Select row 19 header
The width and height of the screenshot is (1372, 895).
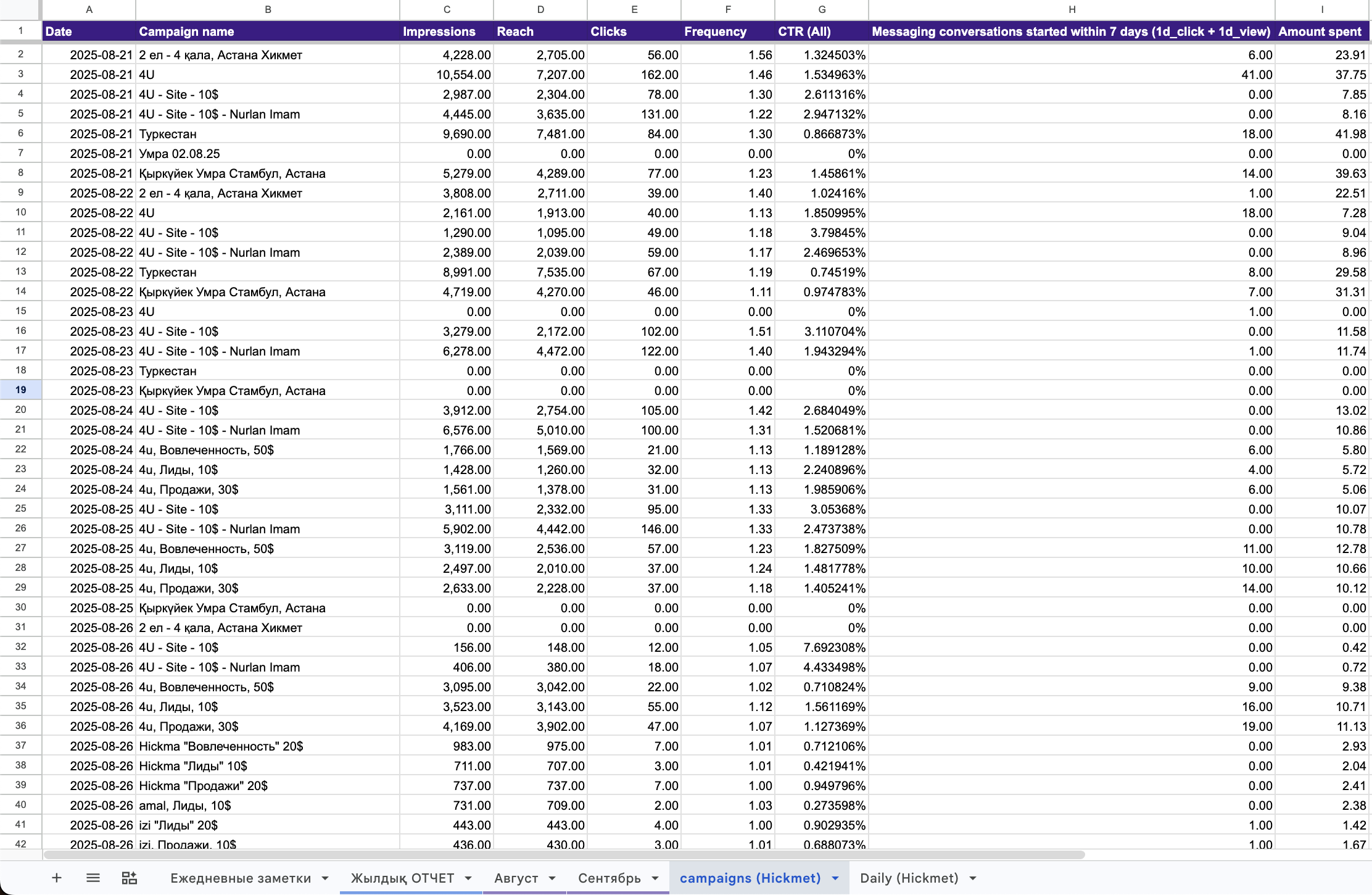20,390
